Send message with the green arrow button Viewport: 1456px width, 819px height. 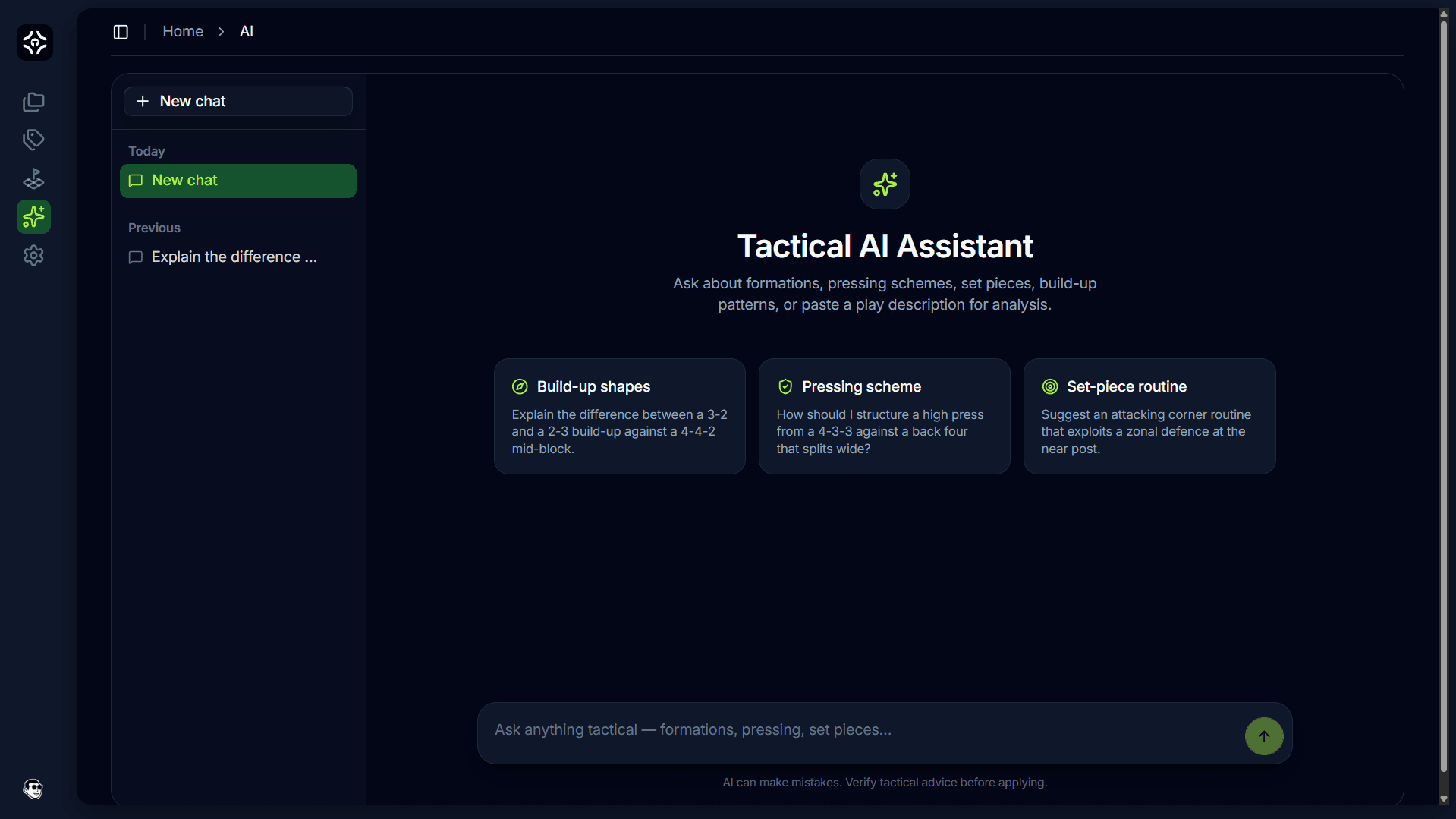[1264, 736]
